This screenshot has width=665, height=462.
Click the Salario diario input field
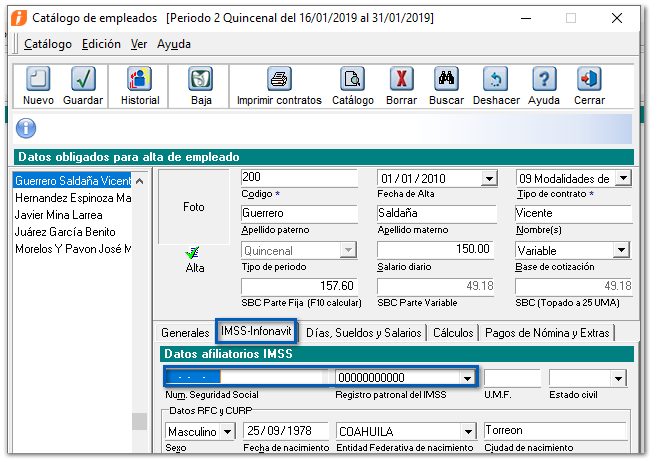437,250
